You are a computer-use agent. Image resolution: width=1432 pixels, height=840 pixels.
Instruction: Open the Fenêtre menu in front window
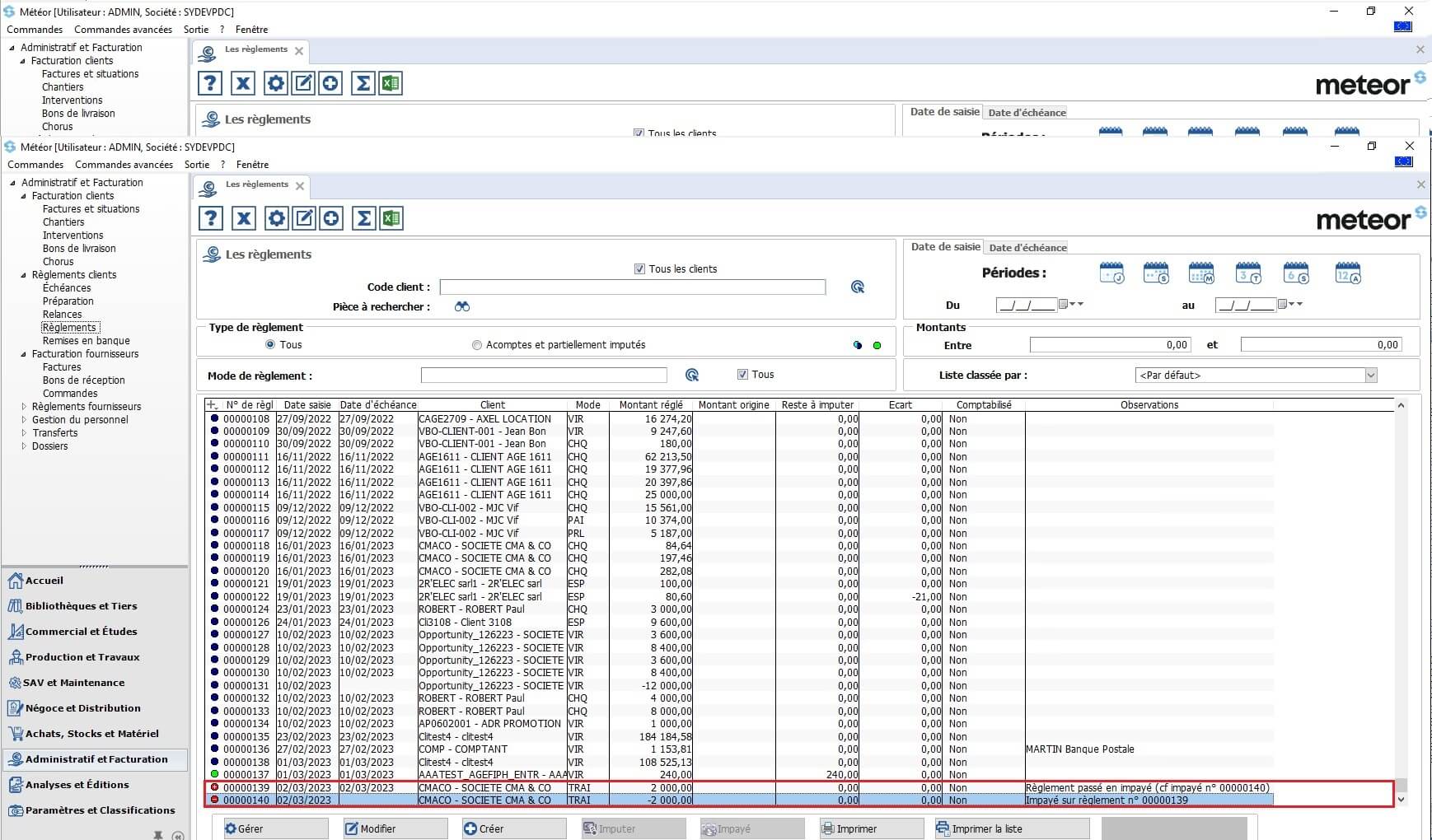pos(252,165)
